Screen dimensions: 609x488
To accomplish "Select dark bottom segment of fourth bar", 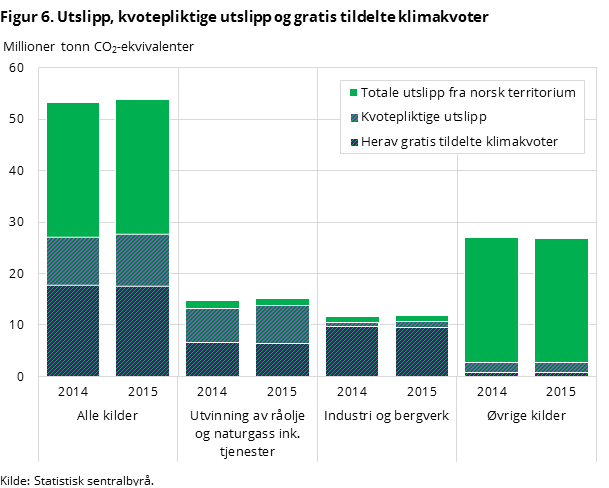I will (282, 360).
